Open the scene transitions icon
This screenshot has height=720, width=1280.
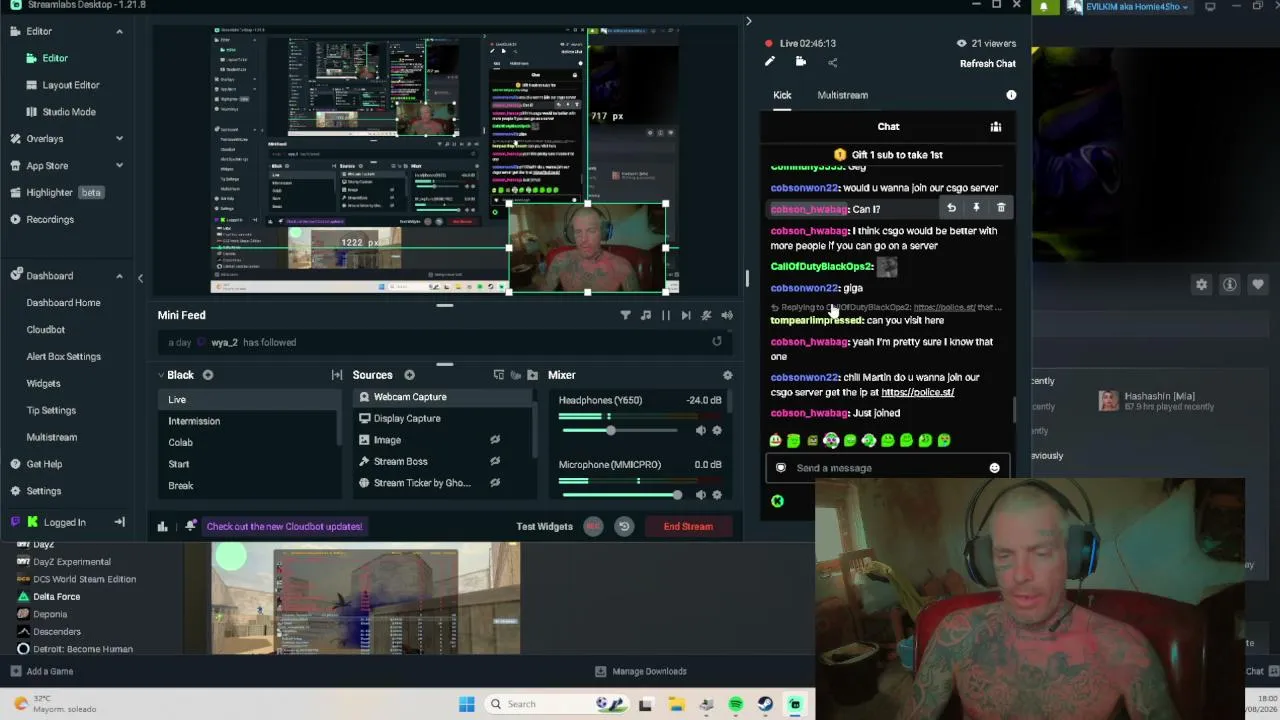(x=337, y=375)
